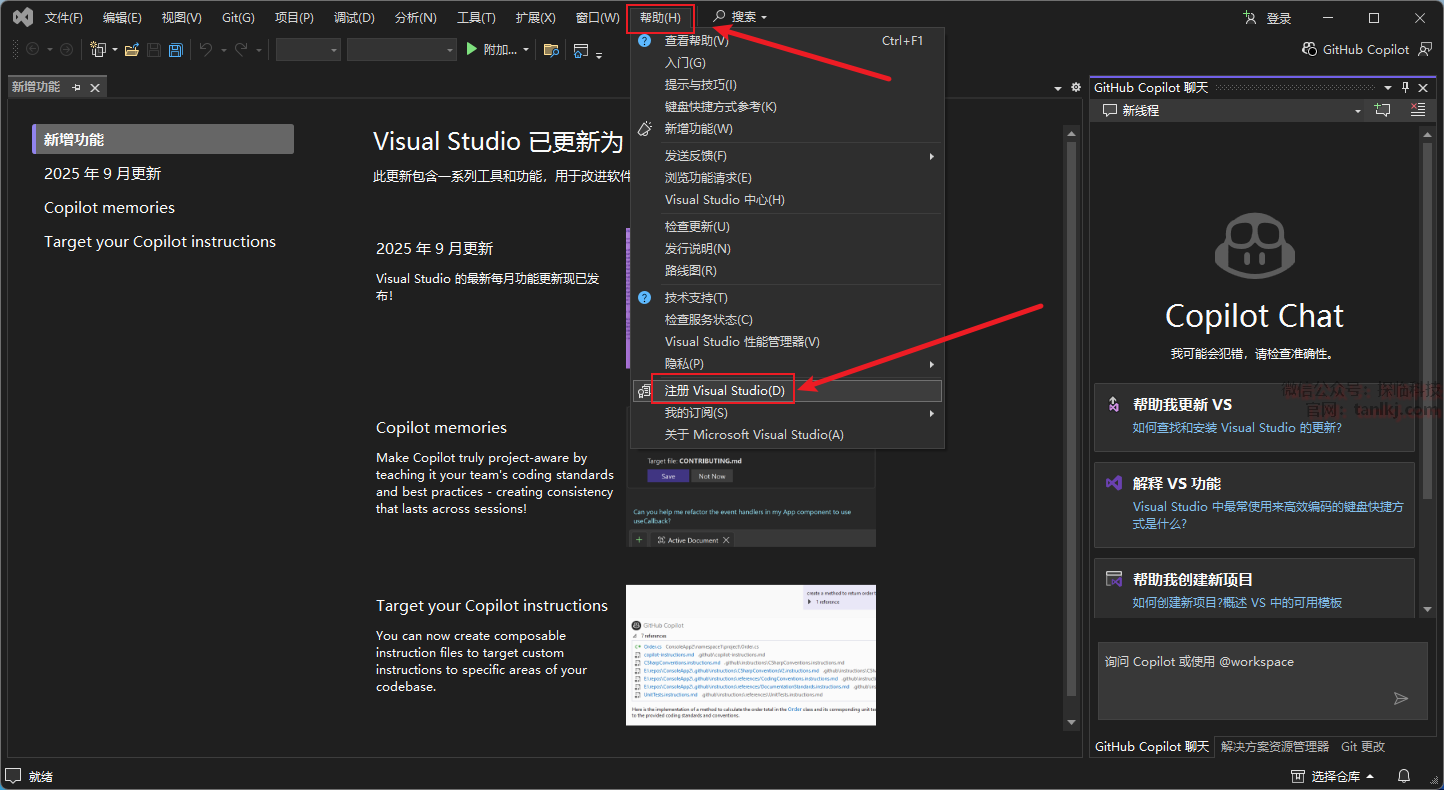
Task: Click the send message arrow in Copilot
Action: point(1400,698)
